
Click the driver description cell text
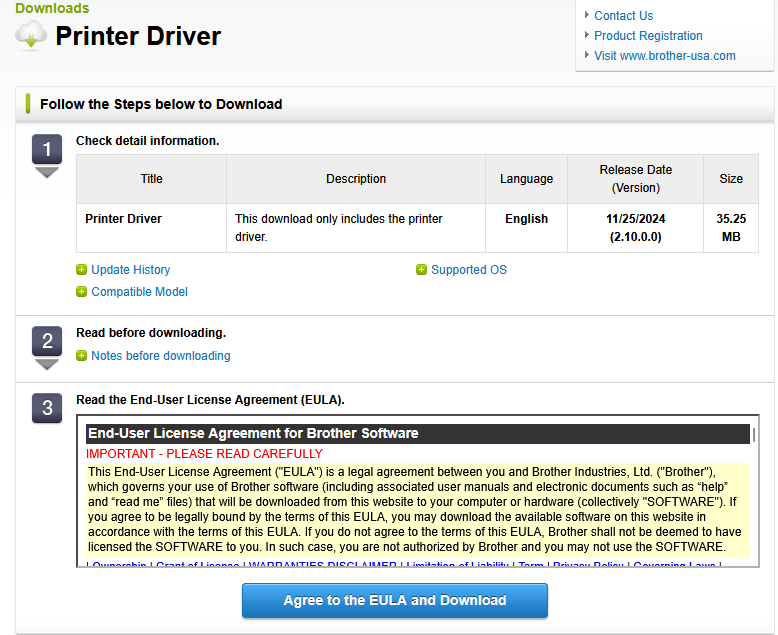(339, 228)
